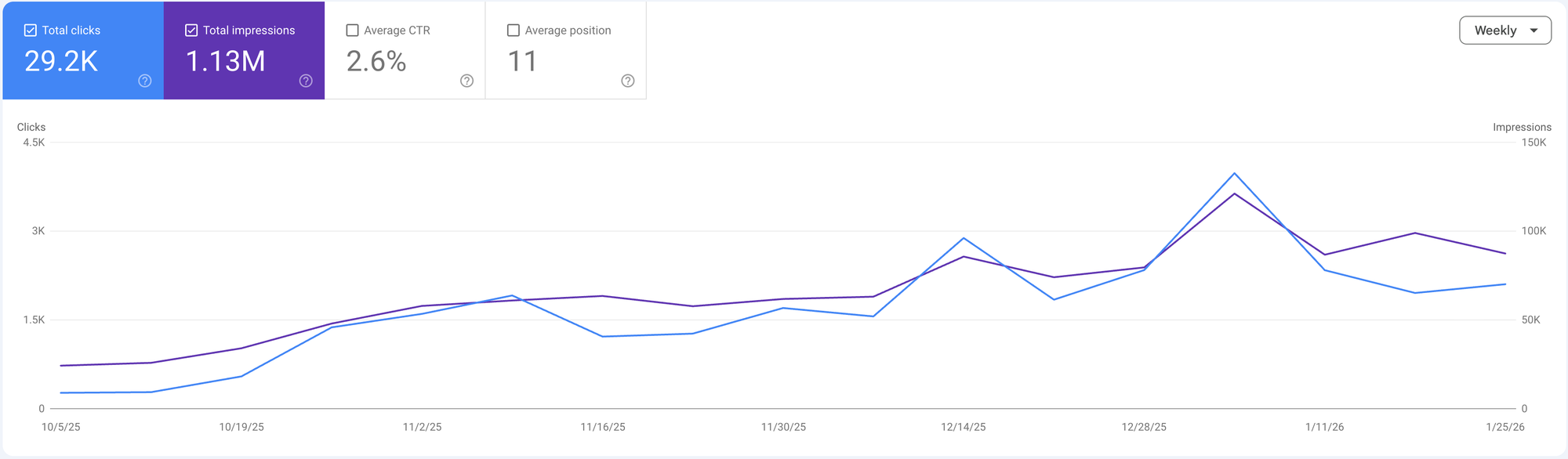
Task: Click the clicks peak point after 12/28/25
Action: click(x=1234, y=173)
